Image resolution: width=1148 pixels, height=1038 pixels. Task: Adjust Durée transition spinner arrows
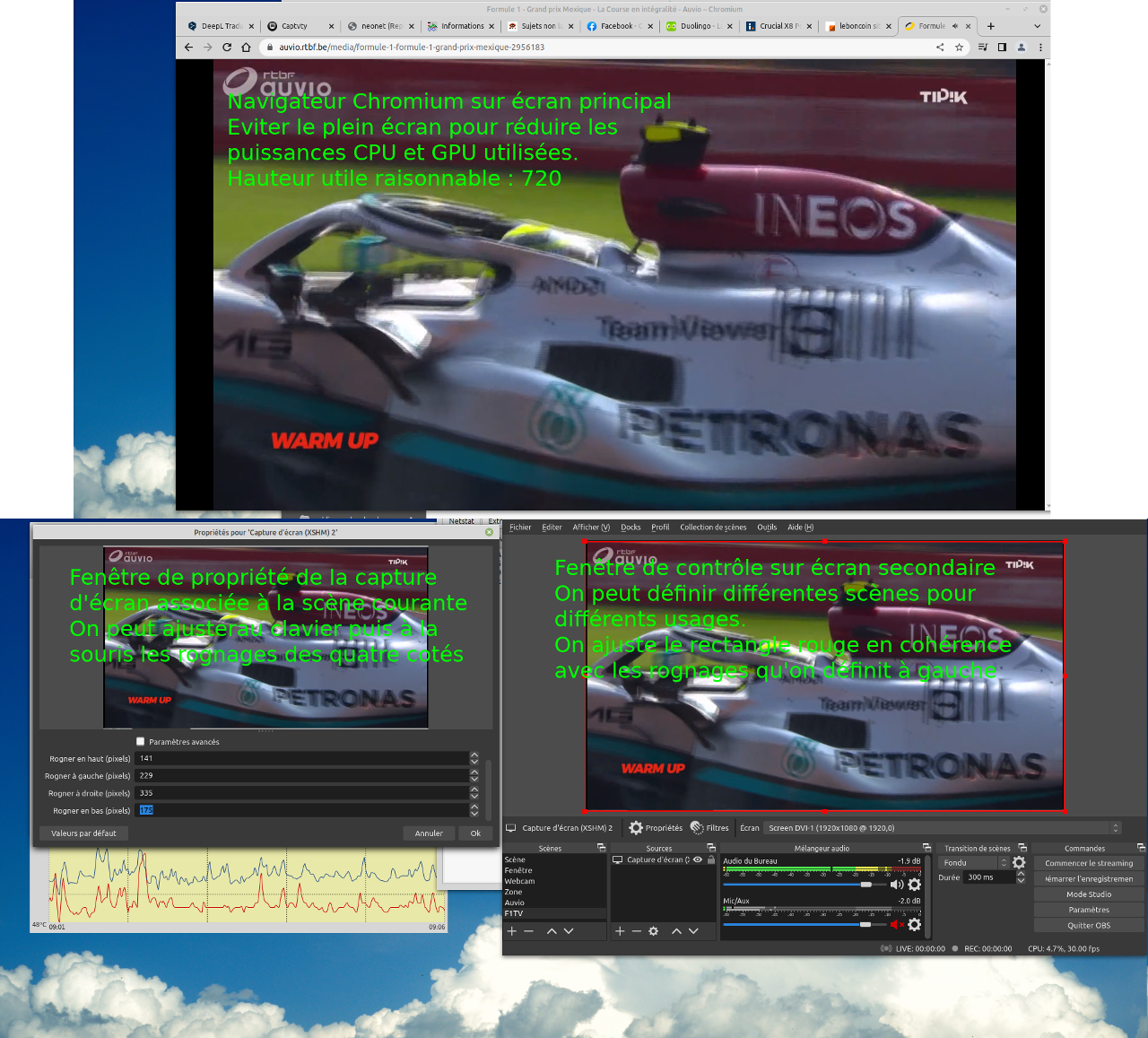[x=1021, y=877]
